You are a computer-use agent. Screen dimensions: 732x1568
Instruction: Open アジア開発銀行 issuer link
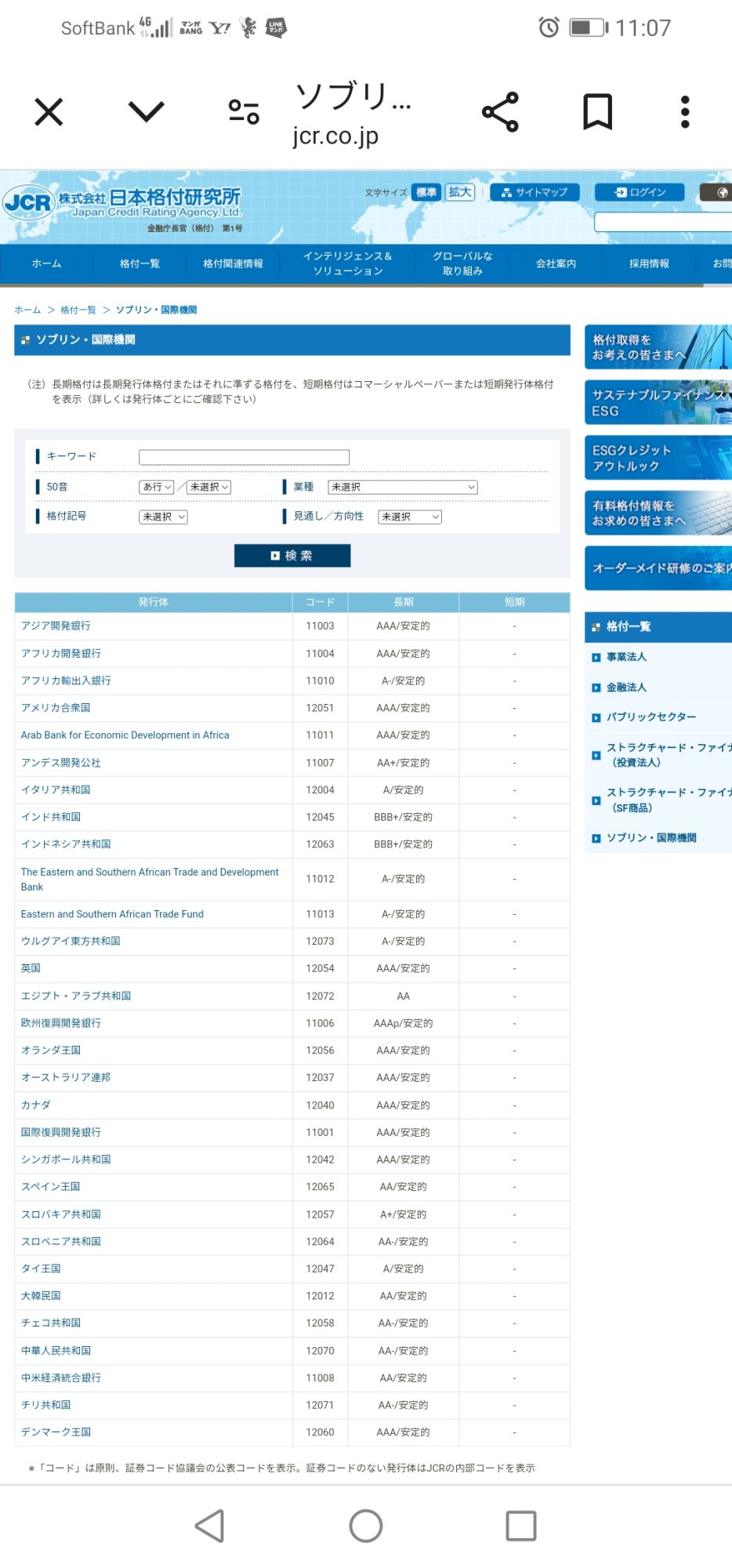56,626
